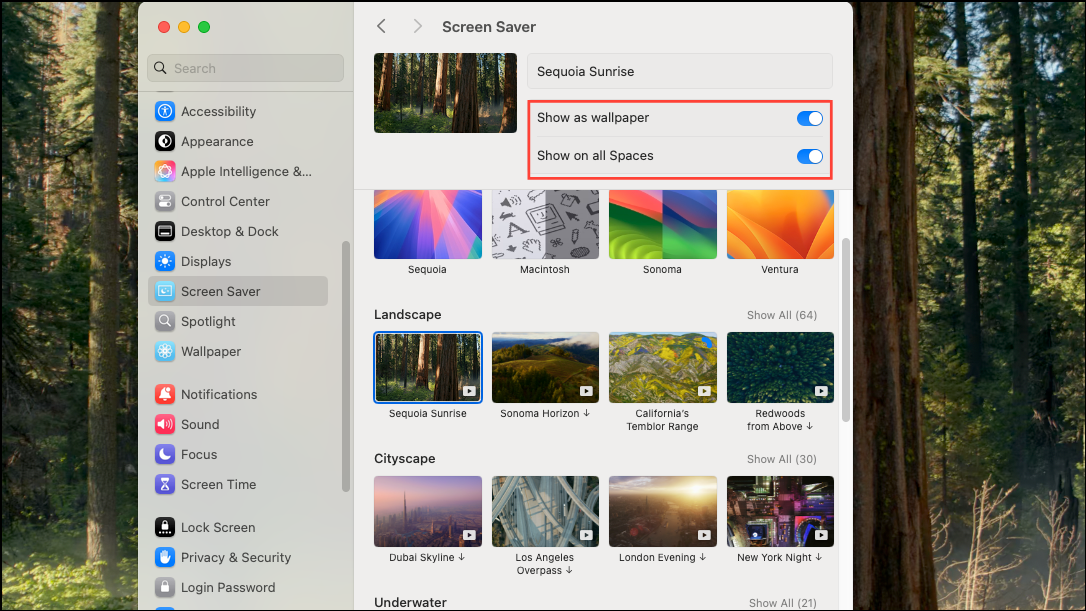The height and width of the screenshot is (611, 1086).
Task: Open Control Center from sidebar
Action: pos(238,202)
